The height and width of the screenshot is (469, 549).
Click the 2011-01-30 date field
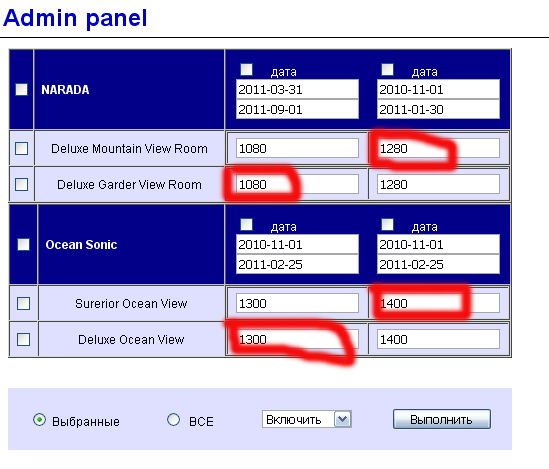tap(438, 109)
